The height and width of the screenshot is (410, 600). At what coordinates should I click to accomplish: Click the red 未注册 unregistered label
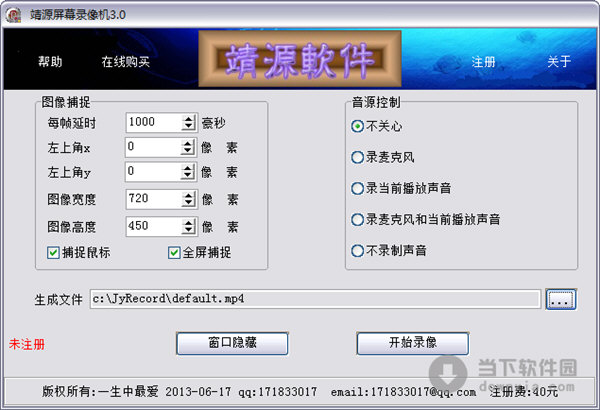pos(27,344)
